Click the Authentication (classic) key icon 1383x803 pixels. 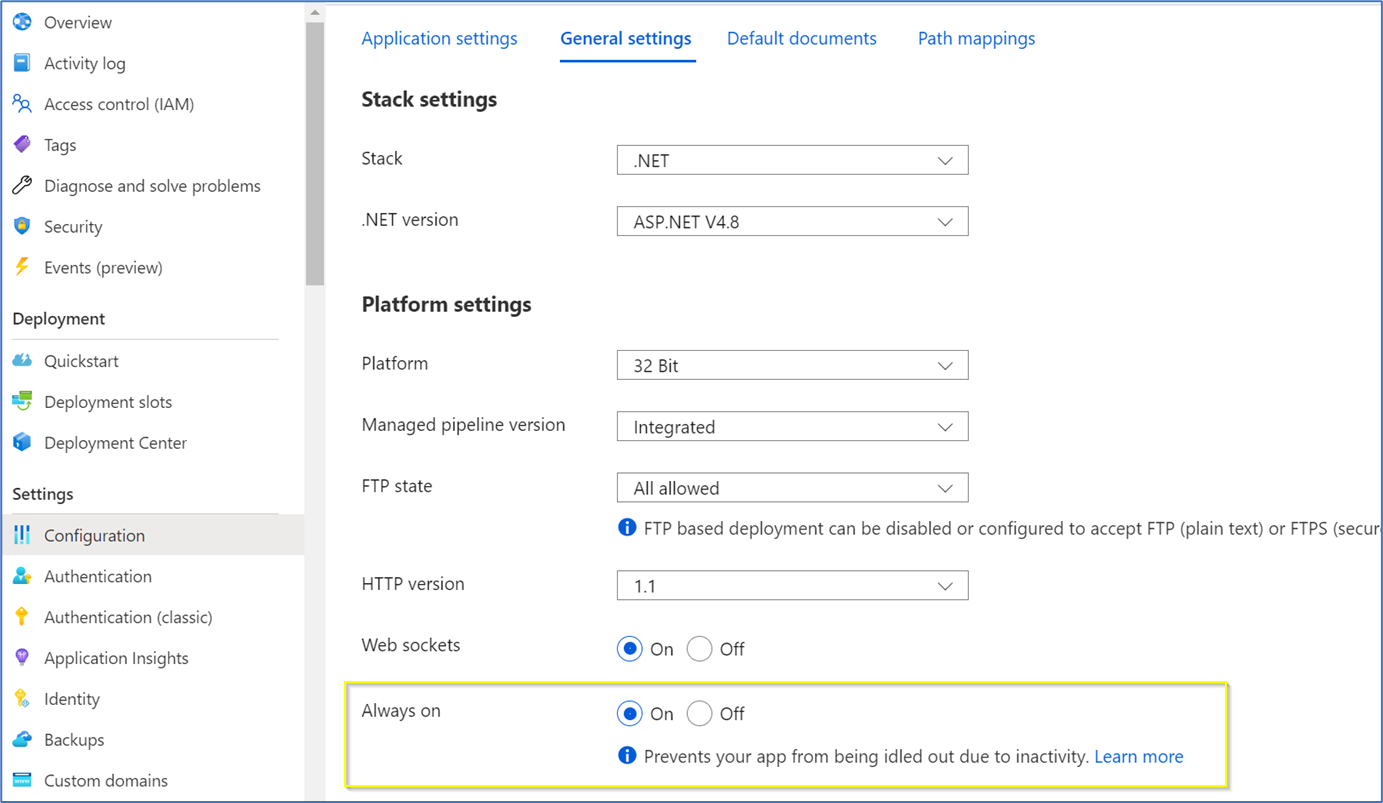click(22, 617)
